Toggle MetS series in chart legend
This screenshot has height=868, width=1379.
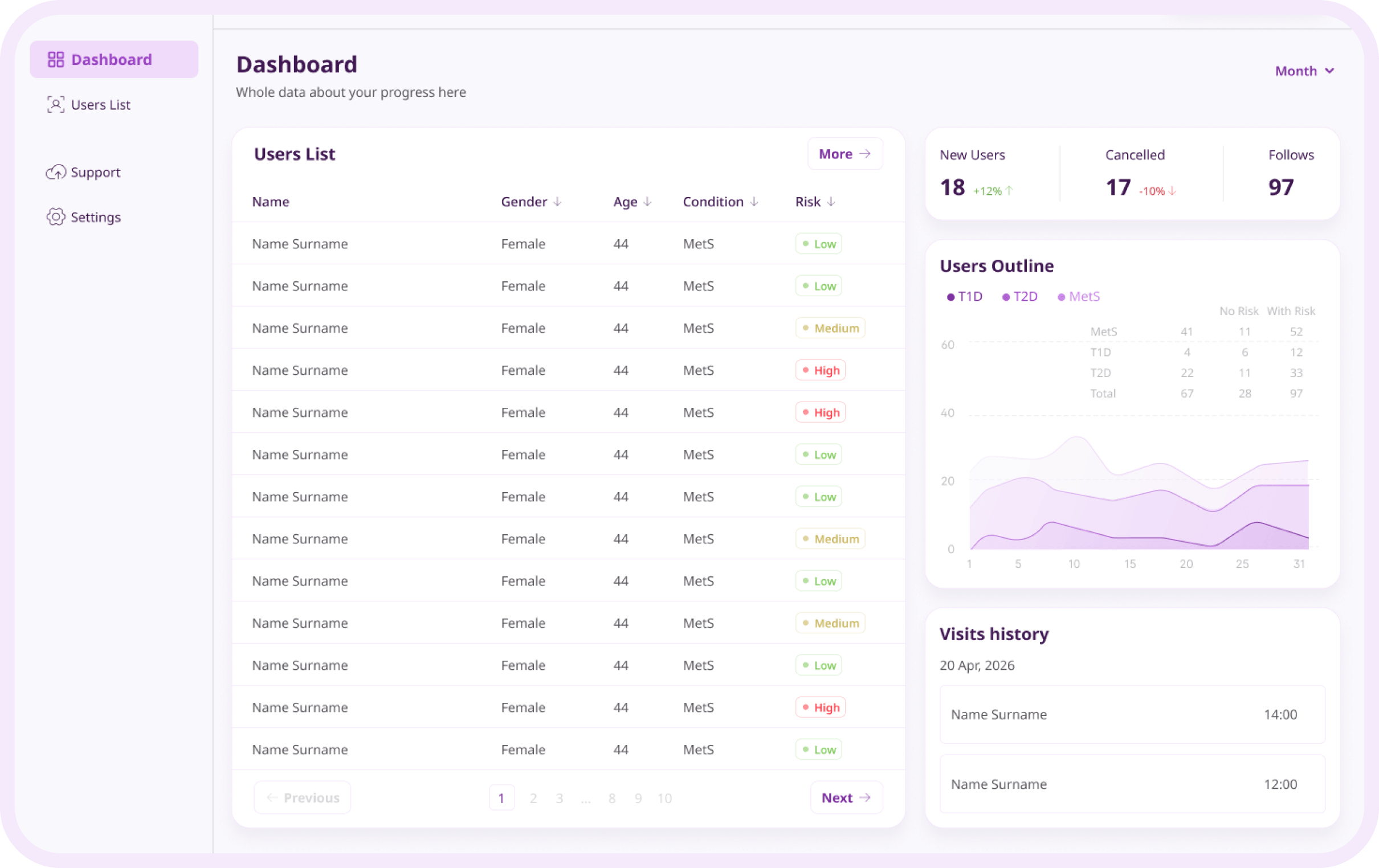pyautogui.click(x=1079, y=297)
